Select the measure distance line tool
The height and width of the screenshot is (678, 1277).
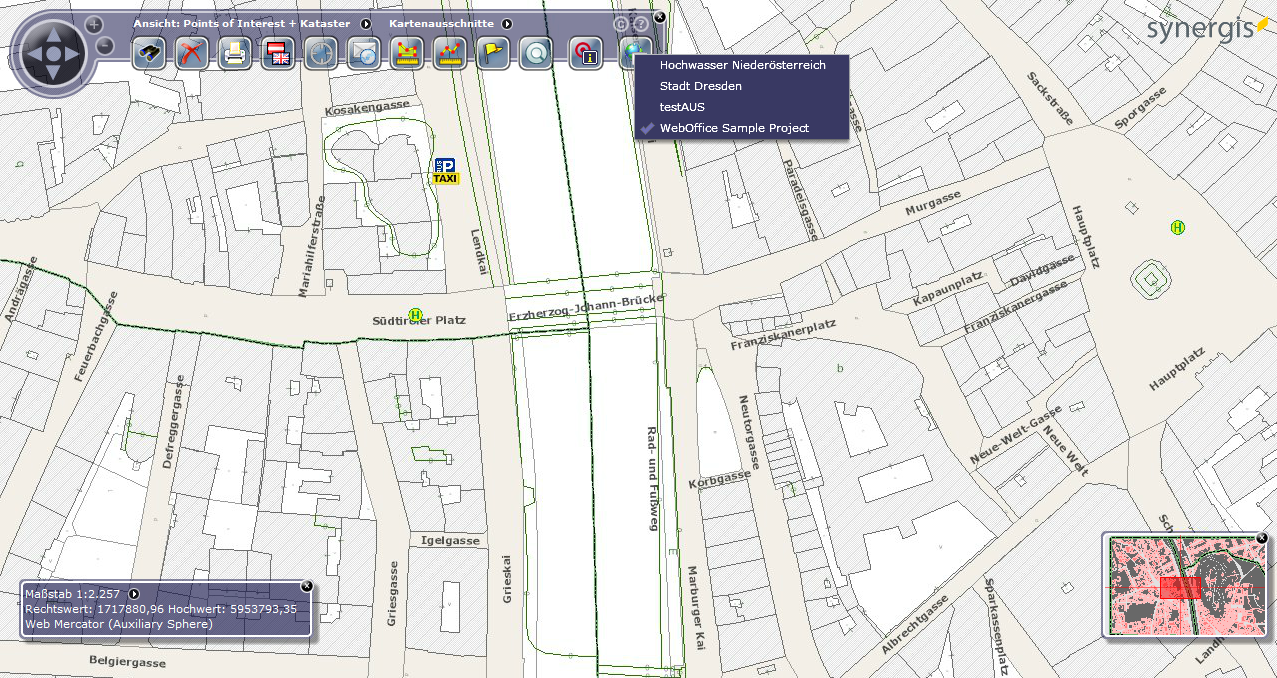(449, 53)
